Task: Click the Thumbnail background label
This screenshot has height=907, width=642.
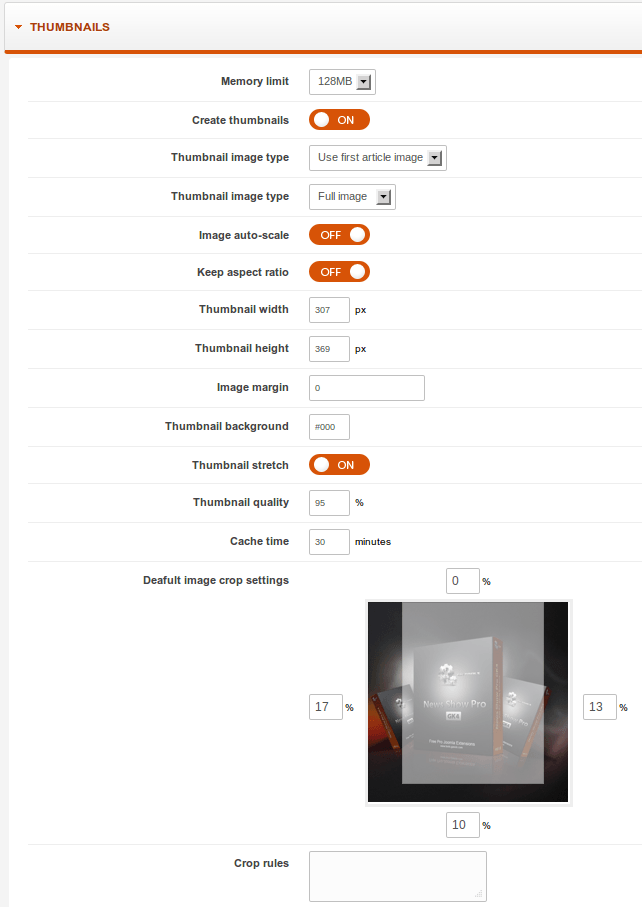Action: click(227, 426)
